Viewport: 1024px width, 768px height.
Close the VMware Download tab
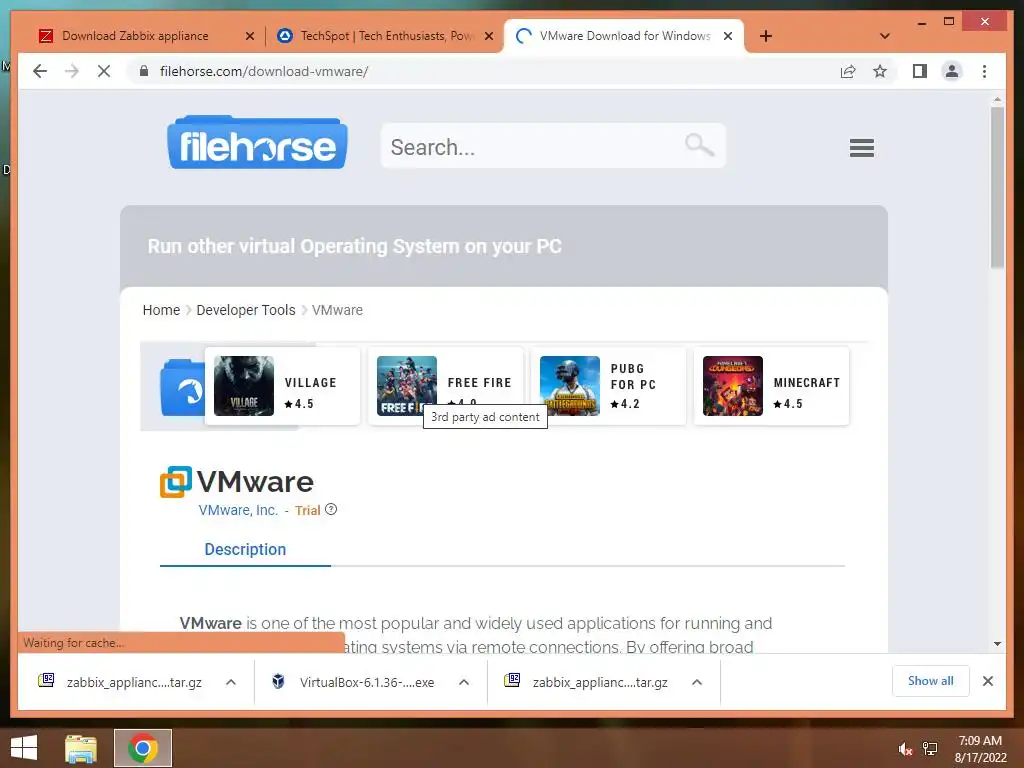coord(728,36)
